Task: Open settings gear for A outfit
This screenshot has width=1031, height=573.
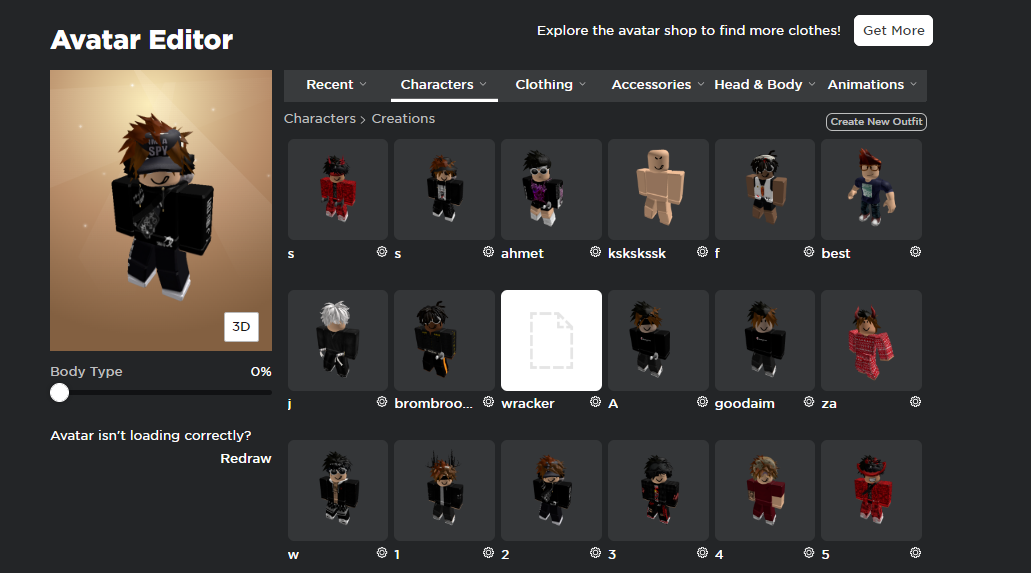Action: coord(702,402)
